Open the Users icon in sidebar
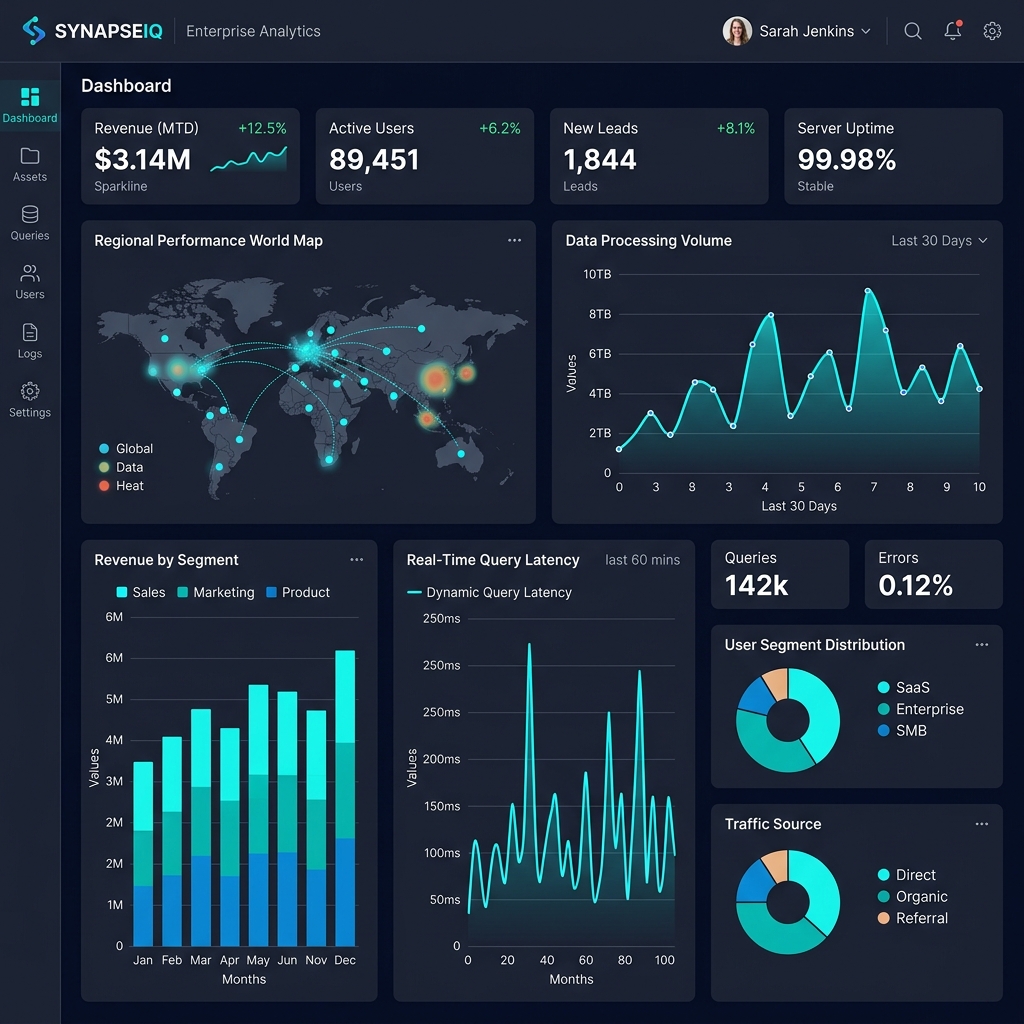This screenshot has width=1024, height=1024. [30, 274]
